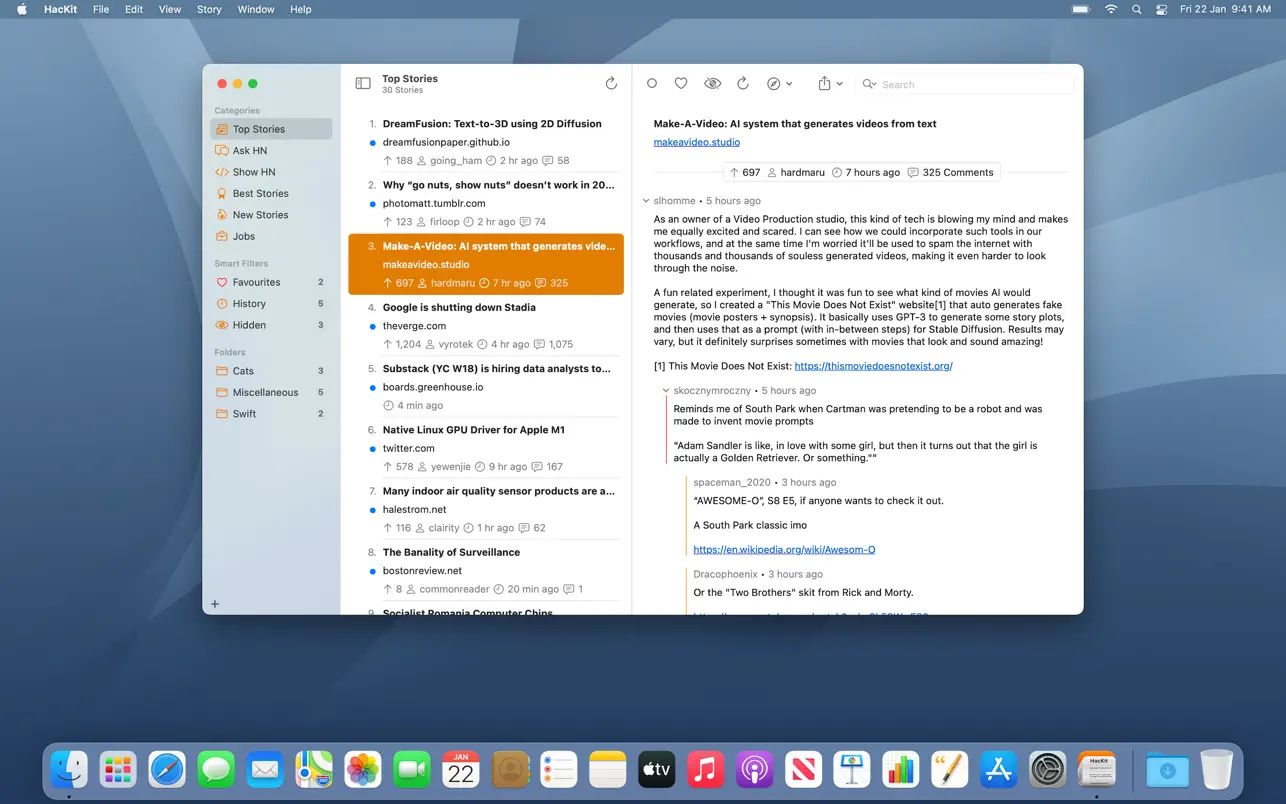The height and width of the screenshot is (804, 1286).
Task: Open the Window menu
Action: [x=255, y=9]
